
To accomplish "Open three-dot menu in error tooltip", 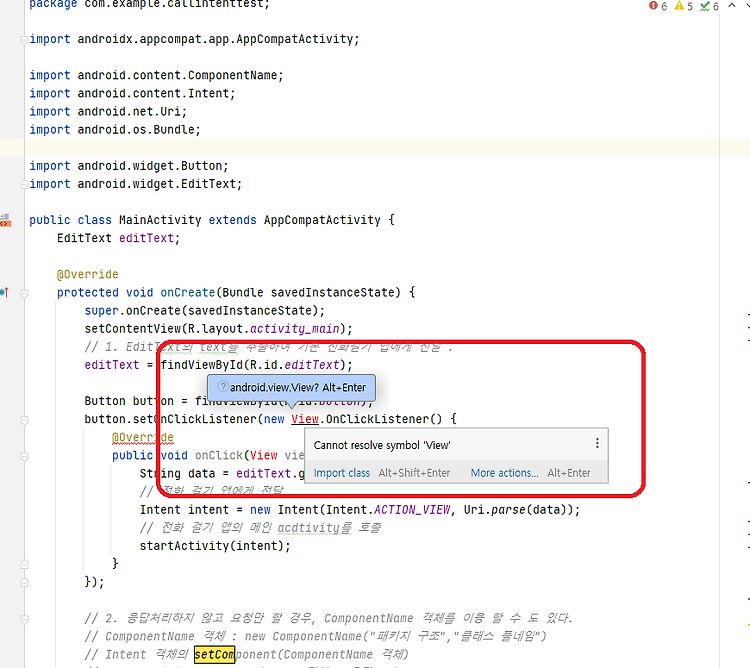I will (597, 443).
